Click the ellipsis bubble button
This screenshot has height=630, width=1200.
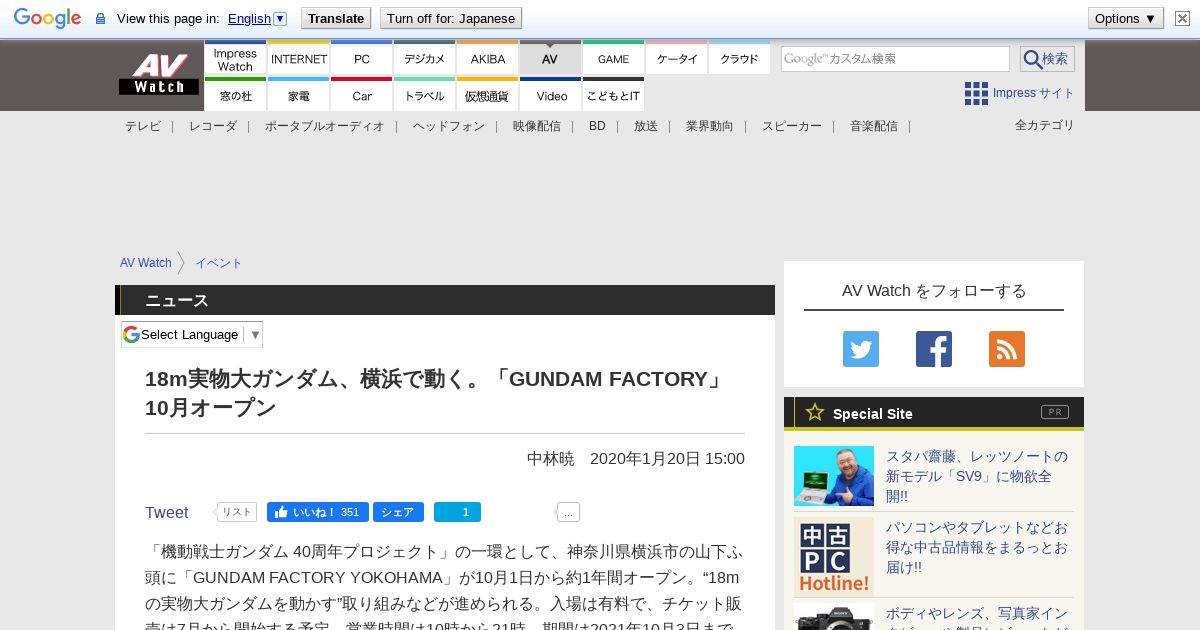(x=568, y=512)
